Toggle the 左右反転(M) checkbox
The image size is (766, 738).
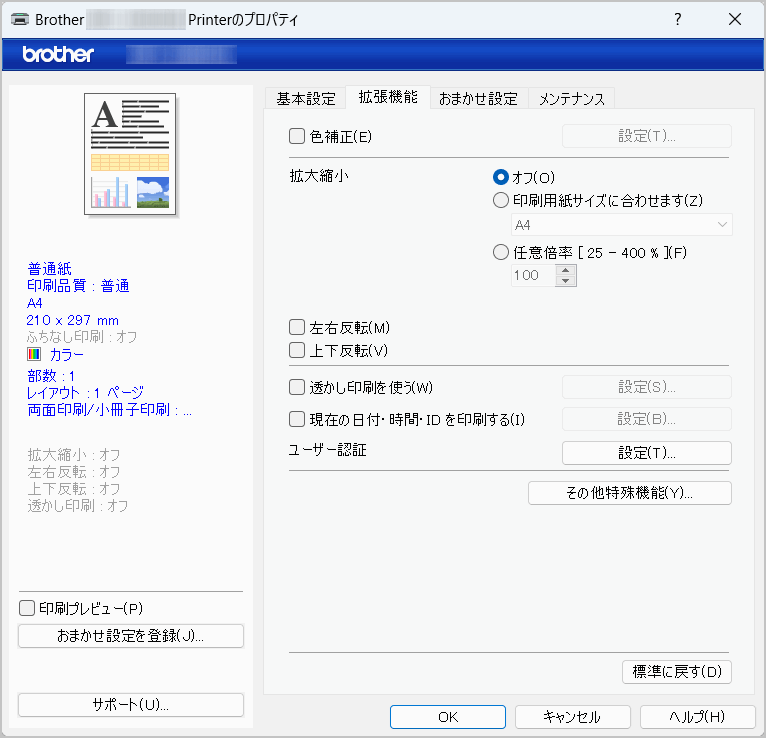click(297, 327)
